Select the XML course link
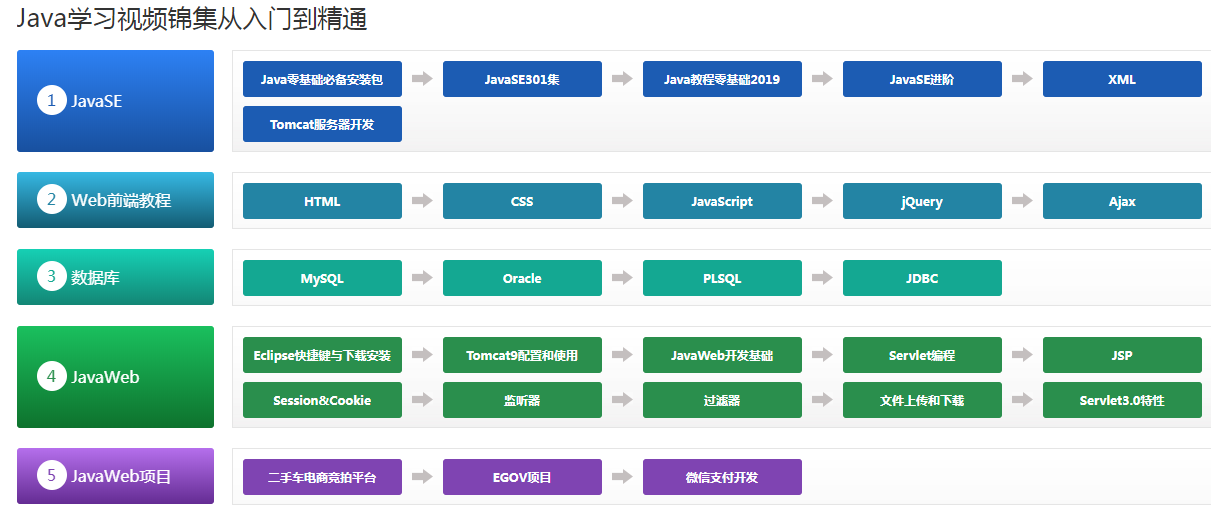Viewport: 1211px width, 509px height. (1122, 79)
